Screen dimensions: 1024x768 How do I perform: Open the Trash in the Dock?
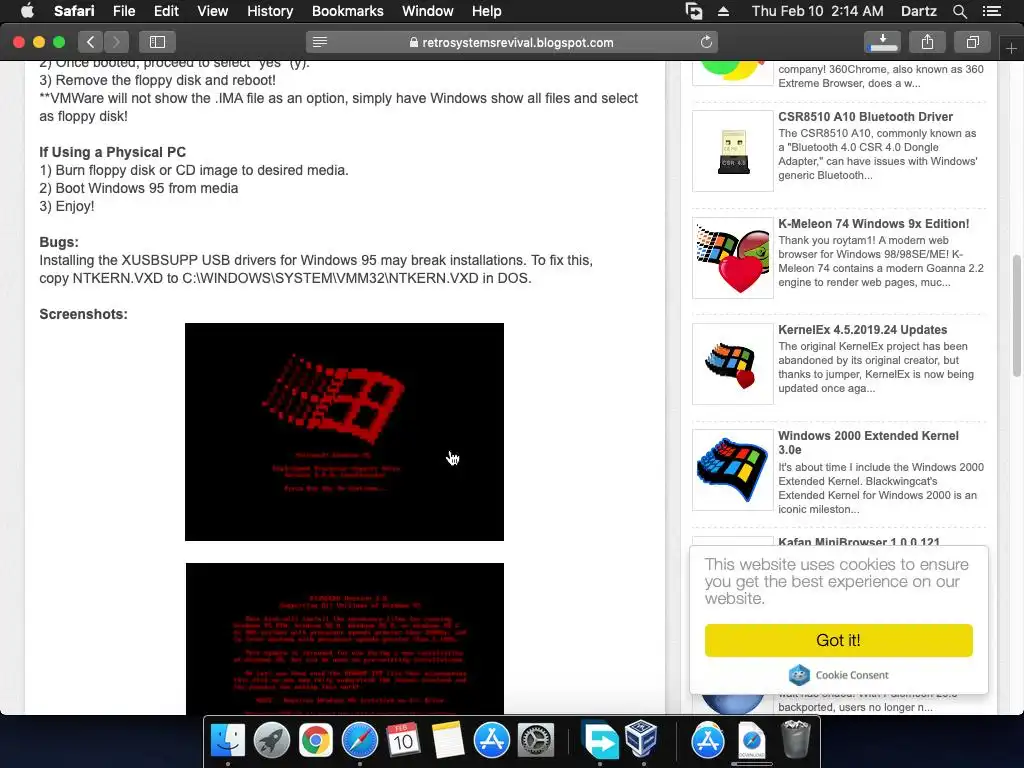click(795, 740)
